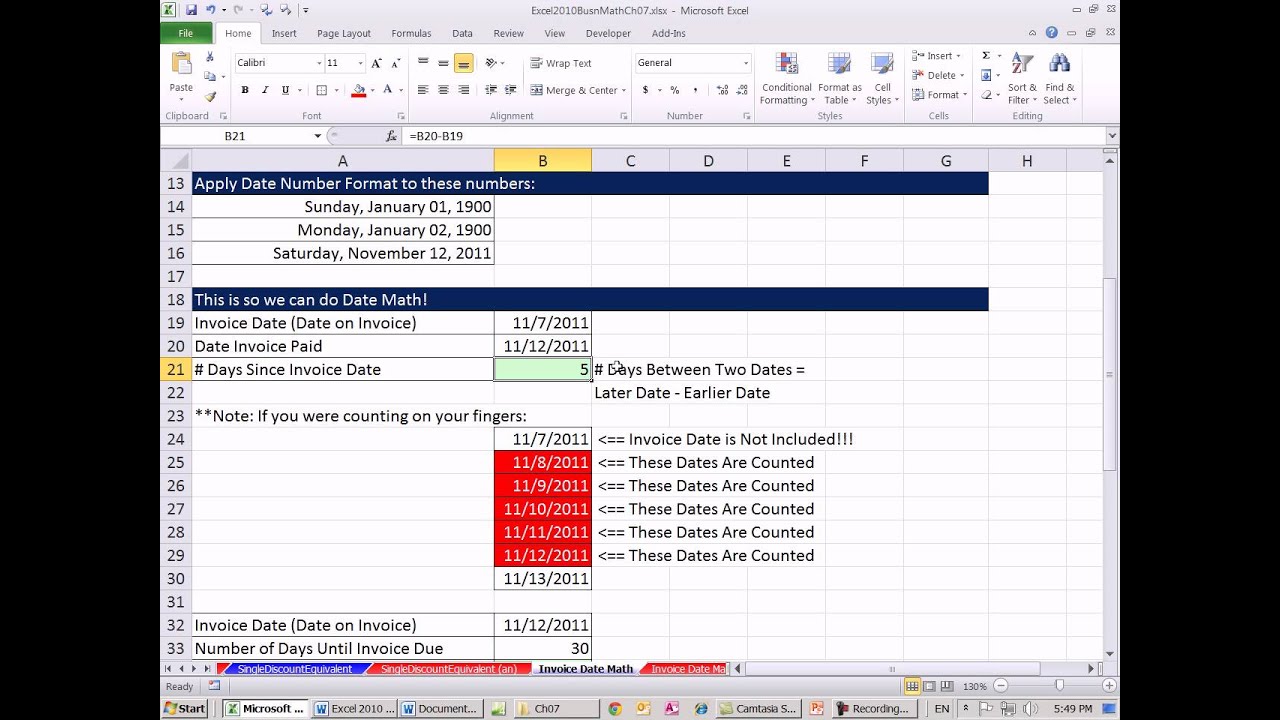
Task: Save workbook from Quick Access Toolbar
Action: coord(191,10)
